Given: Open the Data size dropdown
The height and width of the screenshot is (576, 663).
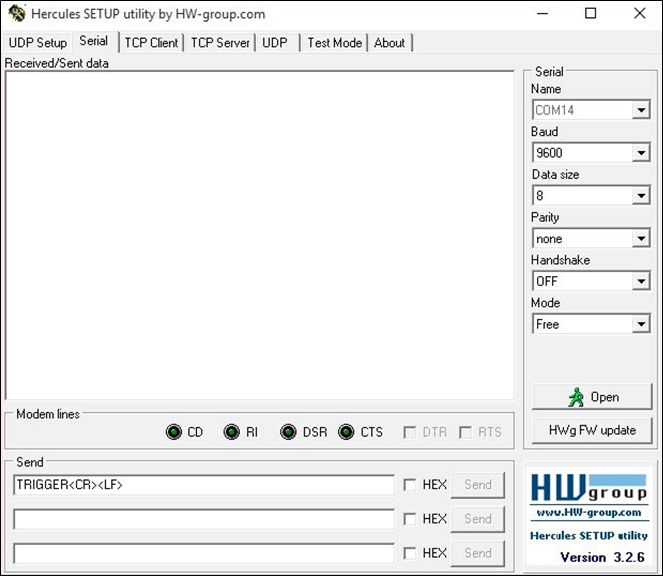Looking at the screenshot, I should (641, 195).
